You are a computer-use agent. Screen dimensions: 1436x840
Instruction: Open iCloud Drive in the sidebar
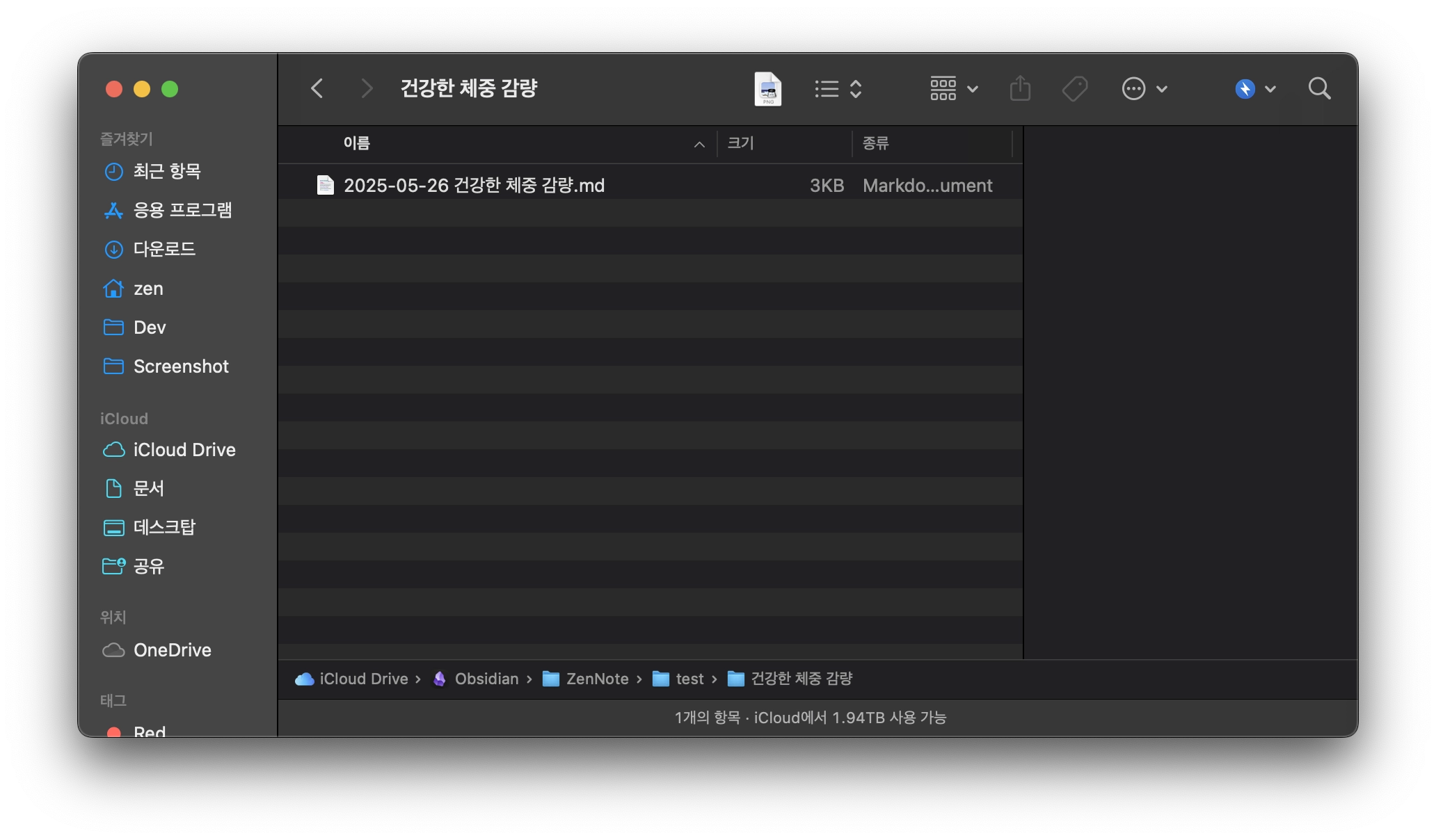point(184,450)
